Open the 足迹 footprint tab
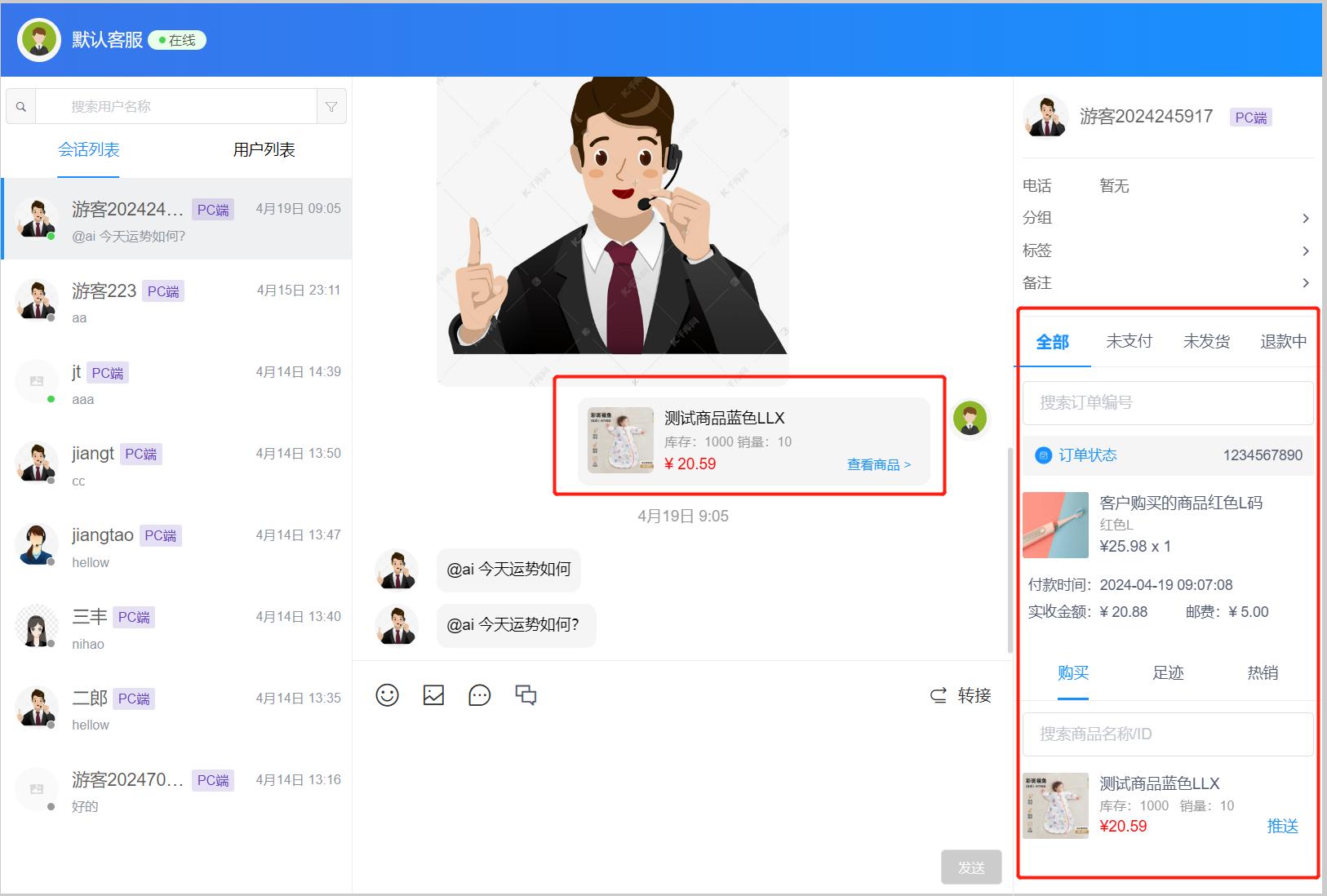The width and height of the screenshot is (1327, 896). (x=1168, y=672)
